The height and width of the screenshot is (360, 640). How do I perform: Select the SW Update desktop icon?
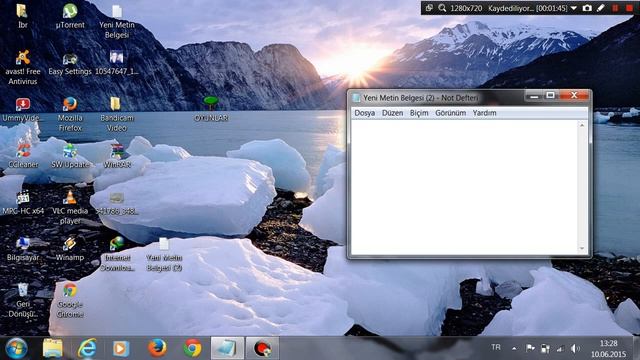click(70, 156)
